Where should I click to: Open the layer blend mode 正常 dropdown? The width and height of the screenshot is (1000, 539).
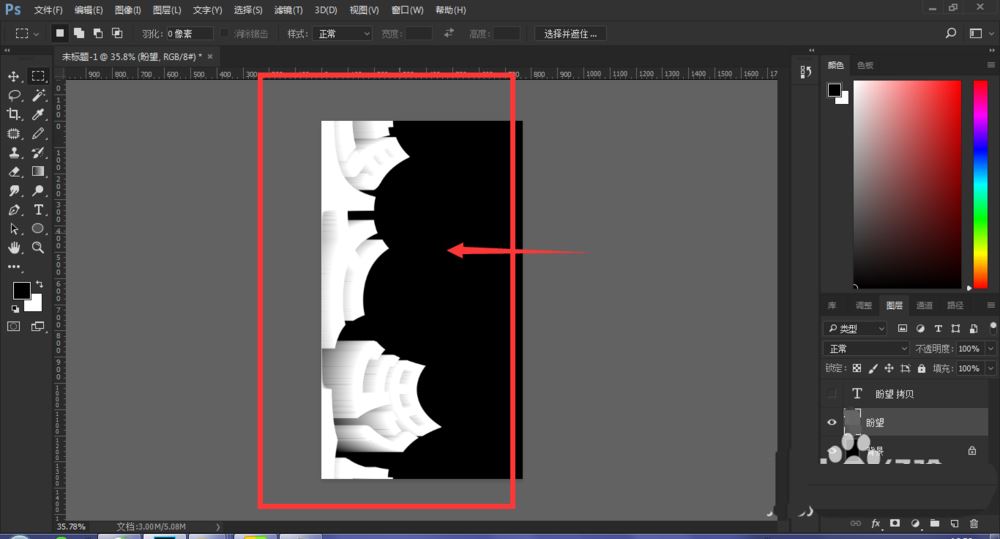pyautogui.click(x=866, y=348)
